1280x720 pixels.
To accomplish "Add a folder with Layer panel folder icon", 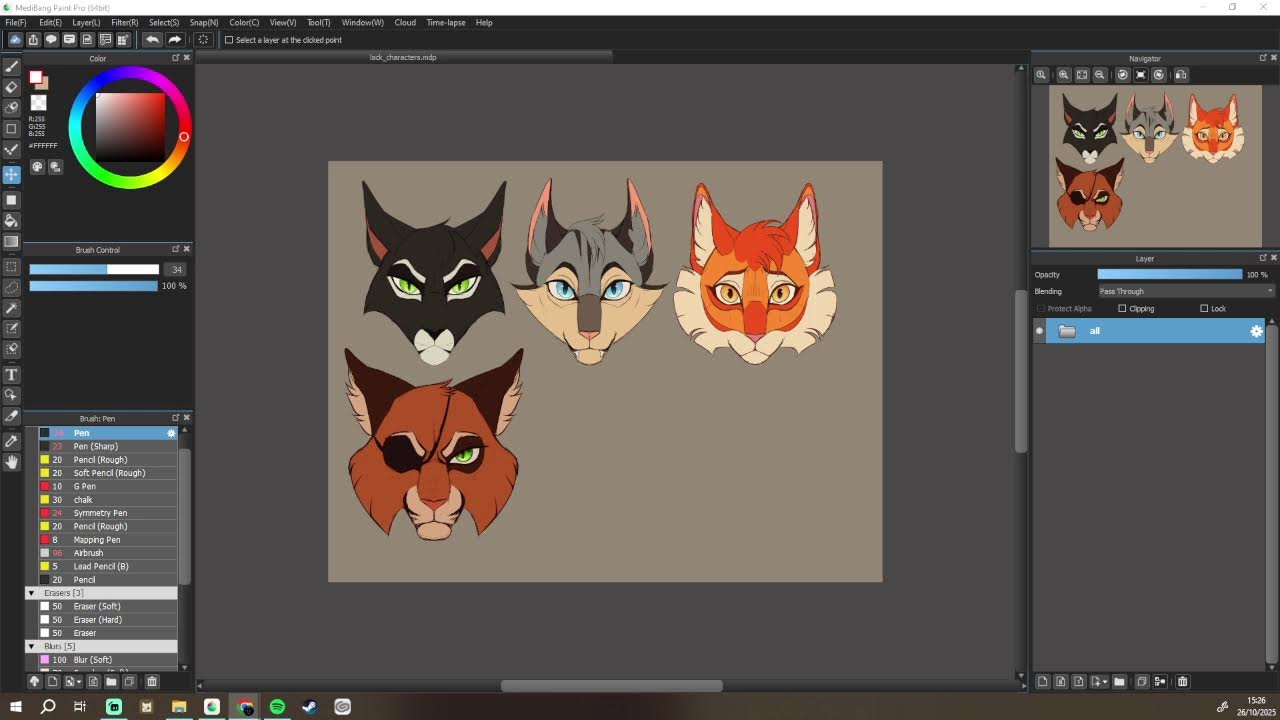I will [x=1119, y=682].
